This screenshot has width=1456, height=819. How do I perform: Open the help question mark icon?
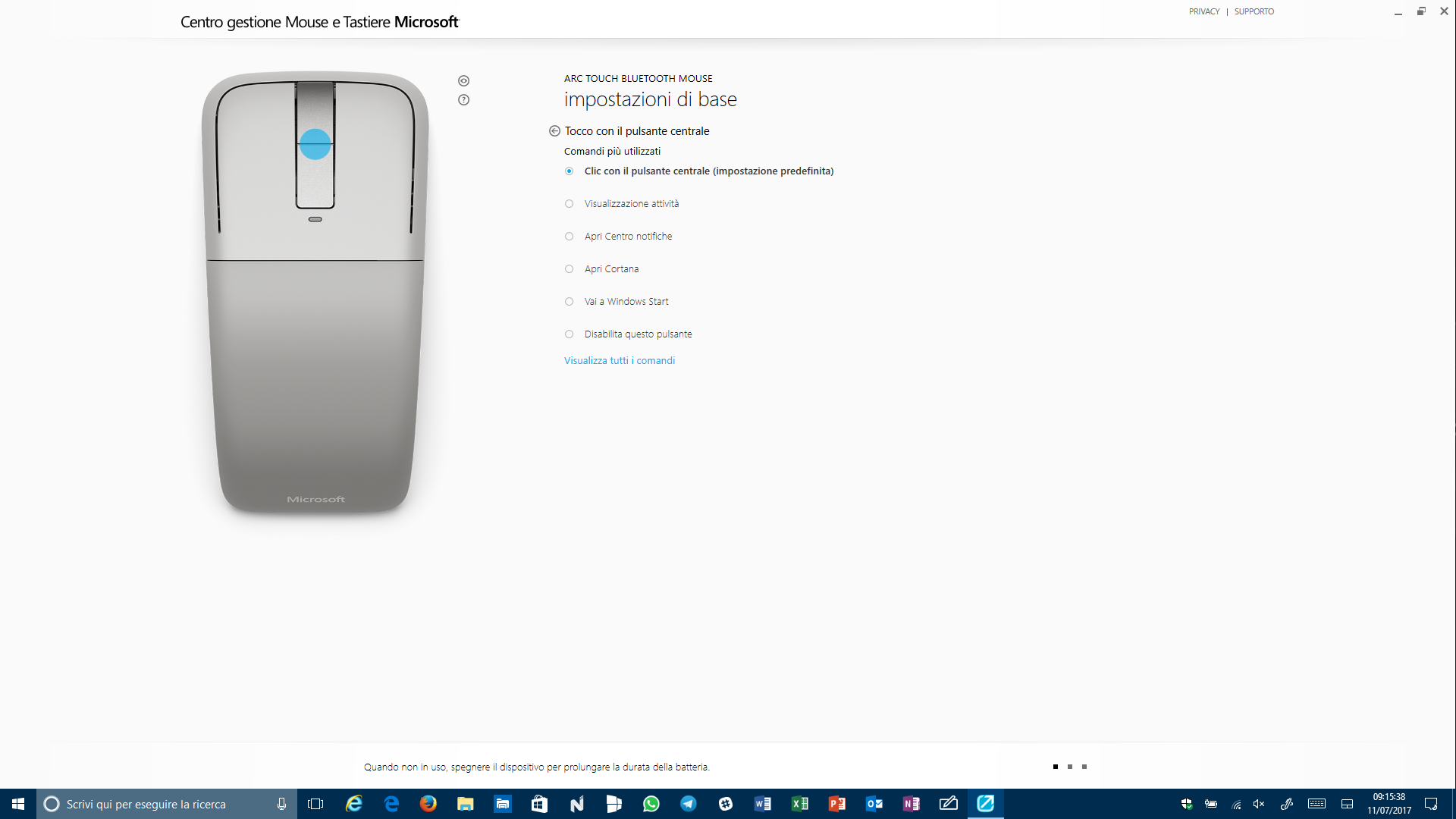(463, 100)
